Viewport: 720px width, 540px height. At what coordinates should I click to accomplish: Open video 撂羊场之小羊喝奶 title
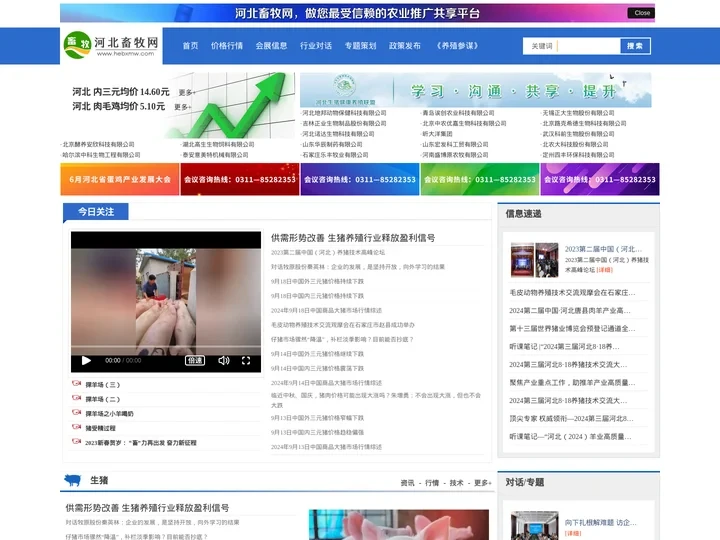point(109,414)
